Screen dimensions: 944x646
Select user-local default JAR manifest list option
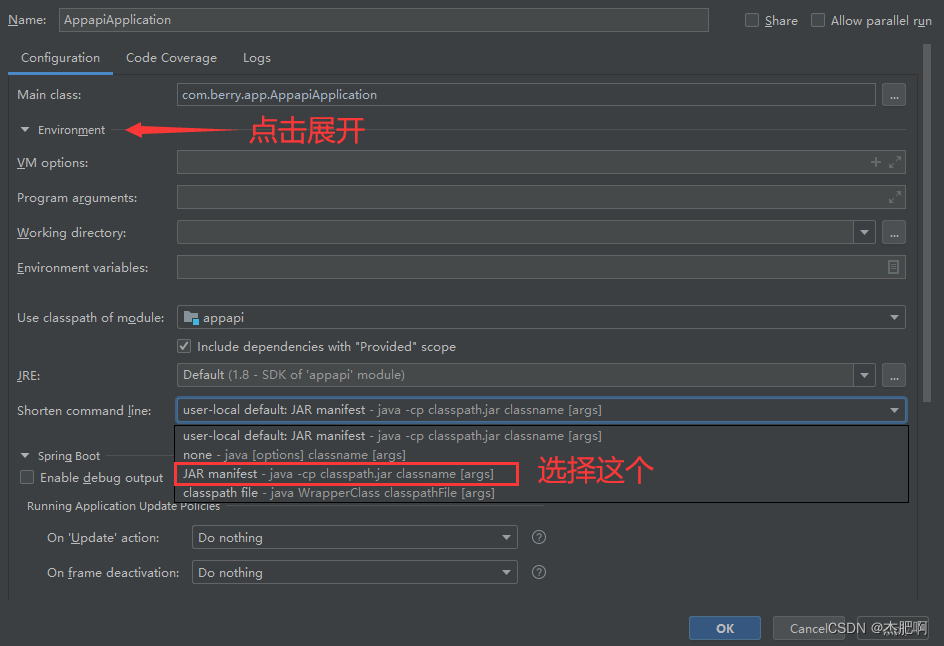tap(541, 435)
